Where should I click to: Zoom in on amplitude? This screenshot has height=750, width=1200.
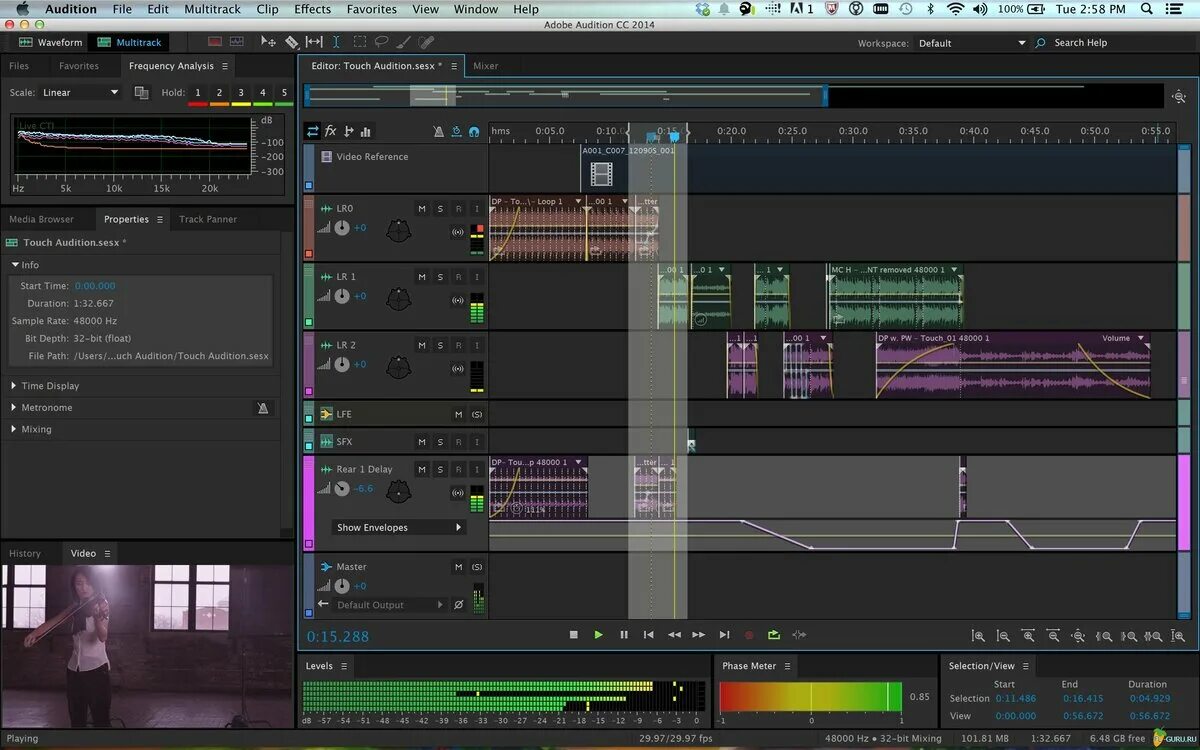(x=979, y=635)
